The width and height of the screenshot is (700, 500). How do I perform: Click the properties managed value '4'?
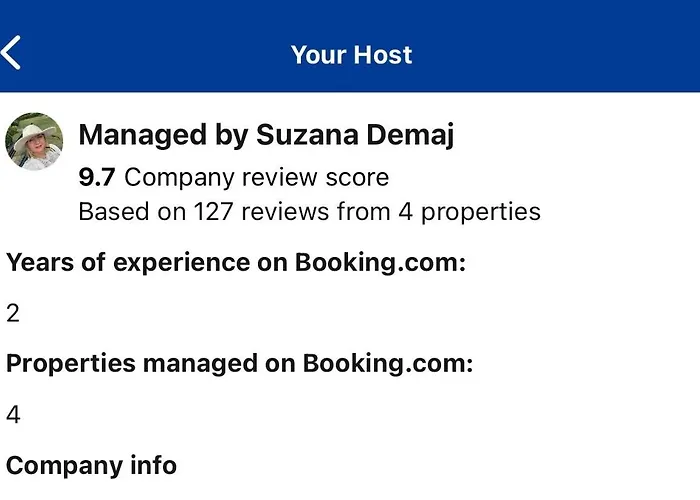point(13,415)
